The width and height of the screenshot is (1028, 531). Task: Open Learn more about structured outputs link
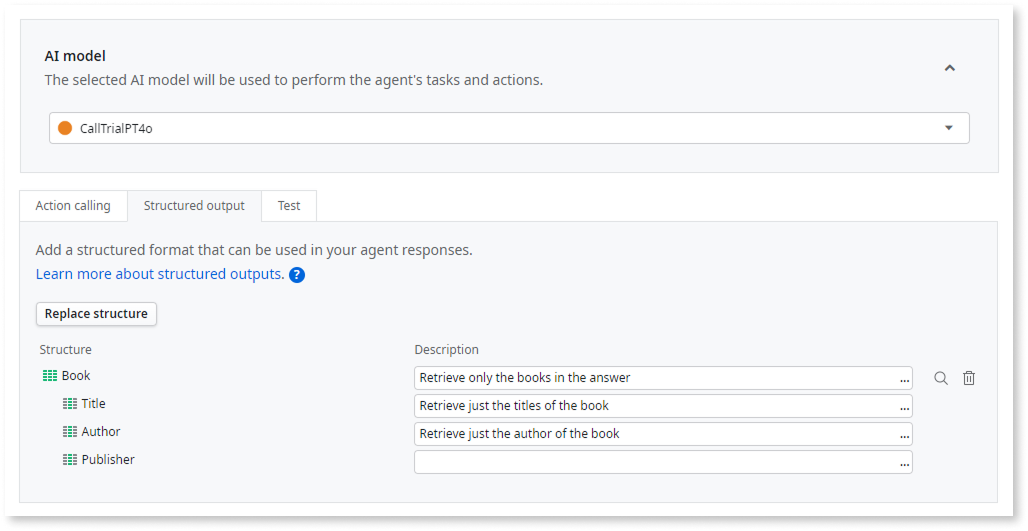pyautogui.click(x=159, y=274)
